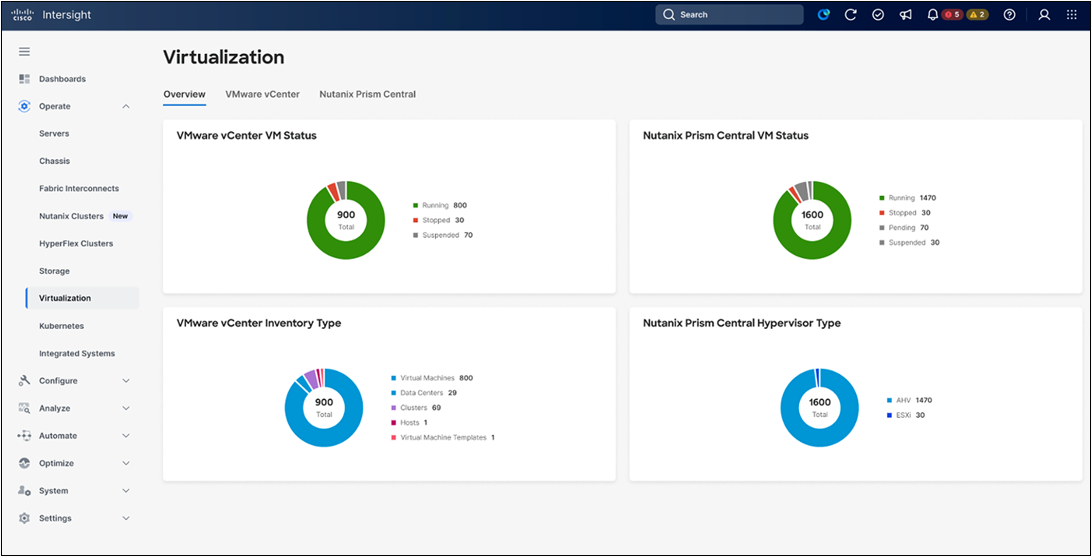The height and width of the screenshot is (557, 1092).
Task: Open the help question mark icon
Action: click(x=1009, y=15)
